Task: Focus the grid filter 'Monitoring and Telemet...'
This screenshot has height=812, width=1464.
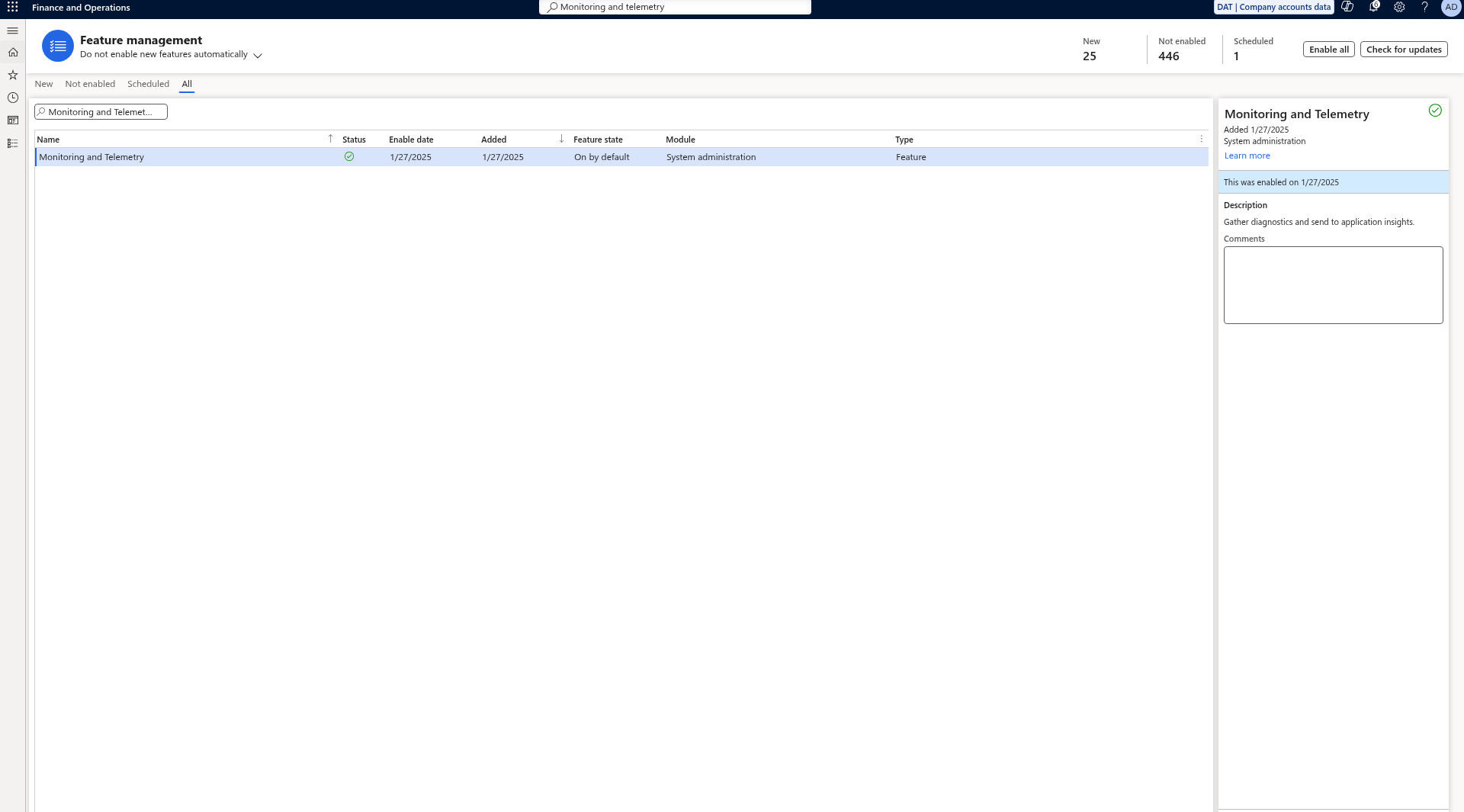Action: [x=101, y=112]
